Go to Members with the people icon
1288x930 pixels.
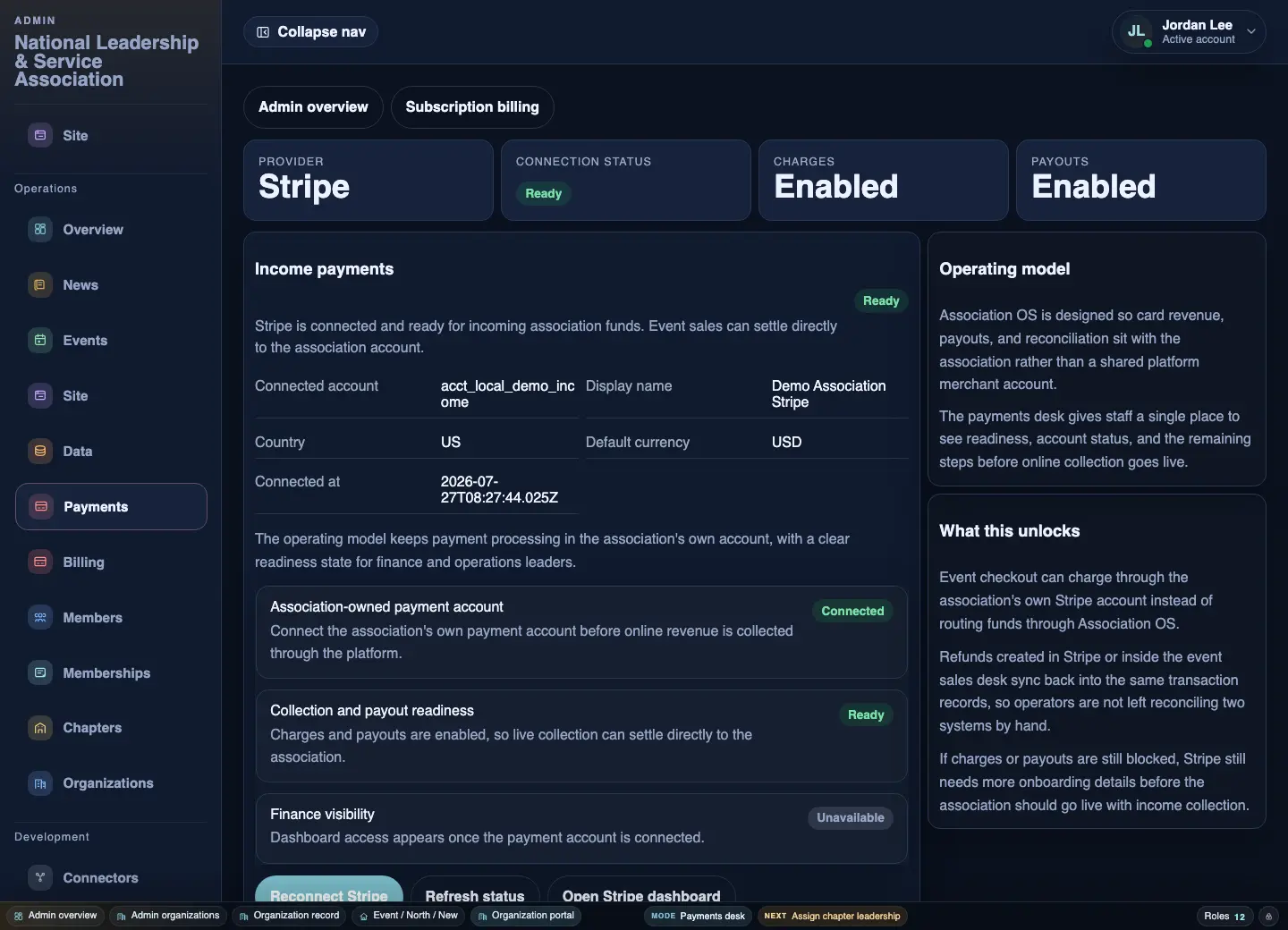(x=40, y=618)
